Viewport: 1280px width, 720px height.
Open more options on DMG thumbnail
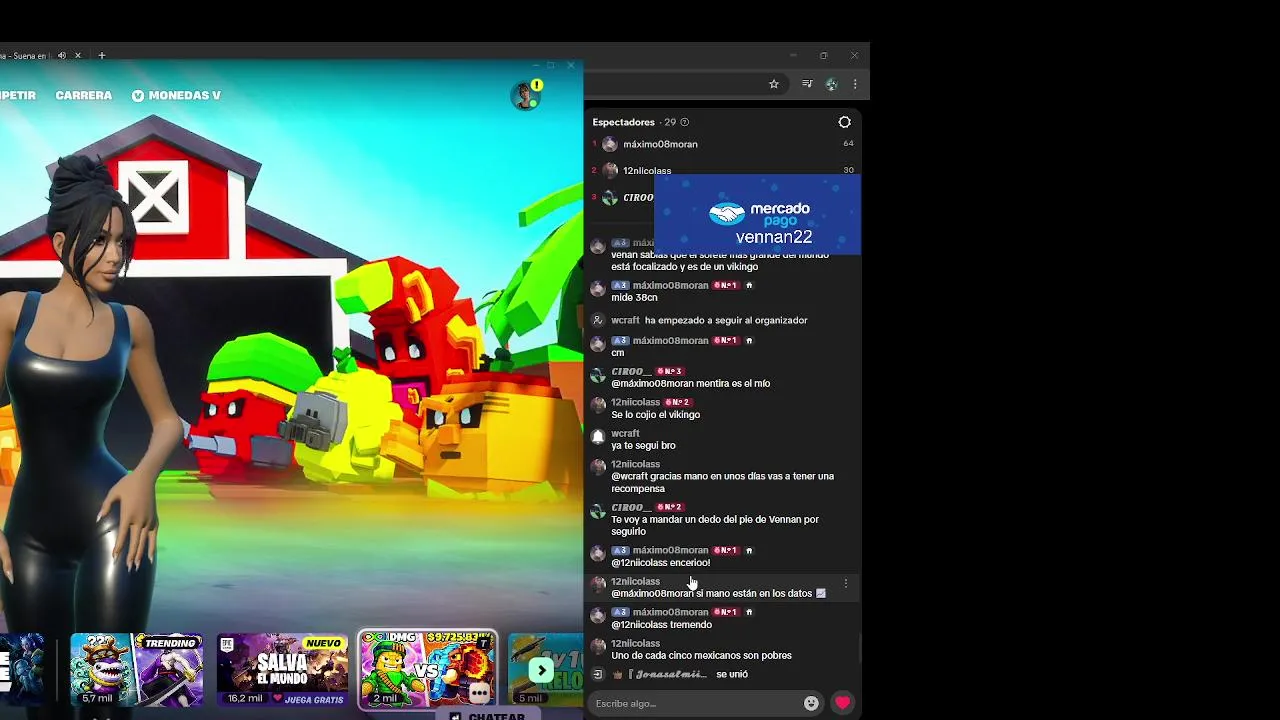point(479,692)
